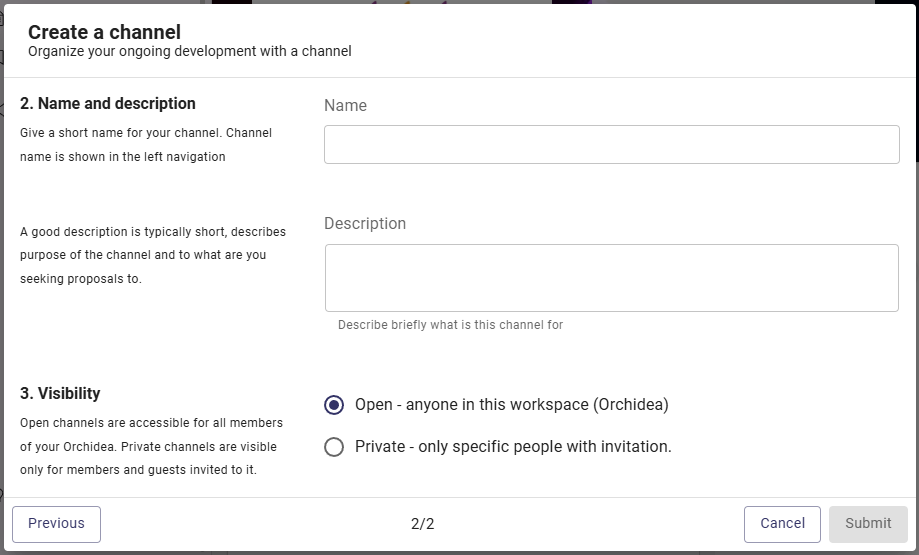Choose the Private visibility radio circle
This screenshot has height=555, width=919.
(334, 447)
